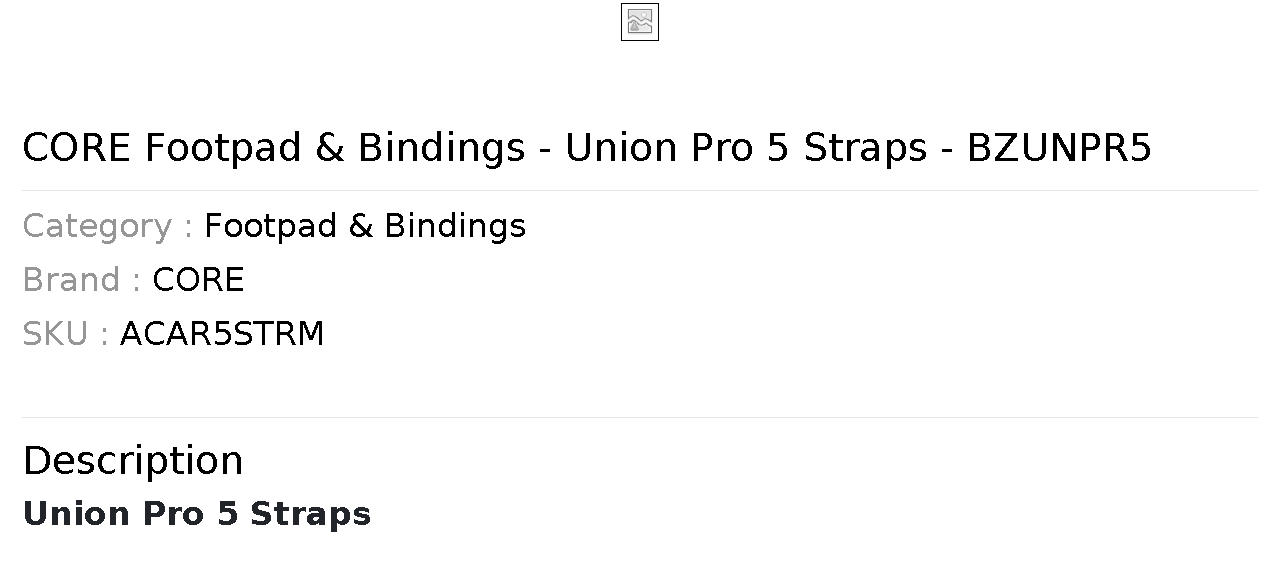The image size is (1280, 565).
Task: Select the product title heading ending in BZUNPR5
Action: [x=587, y=148]
